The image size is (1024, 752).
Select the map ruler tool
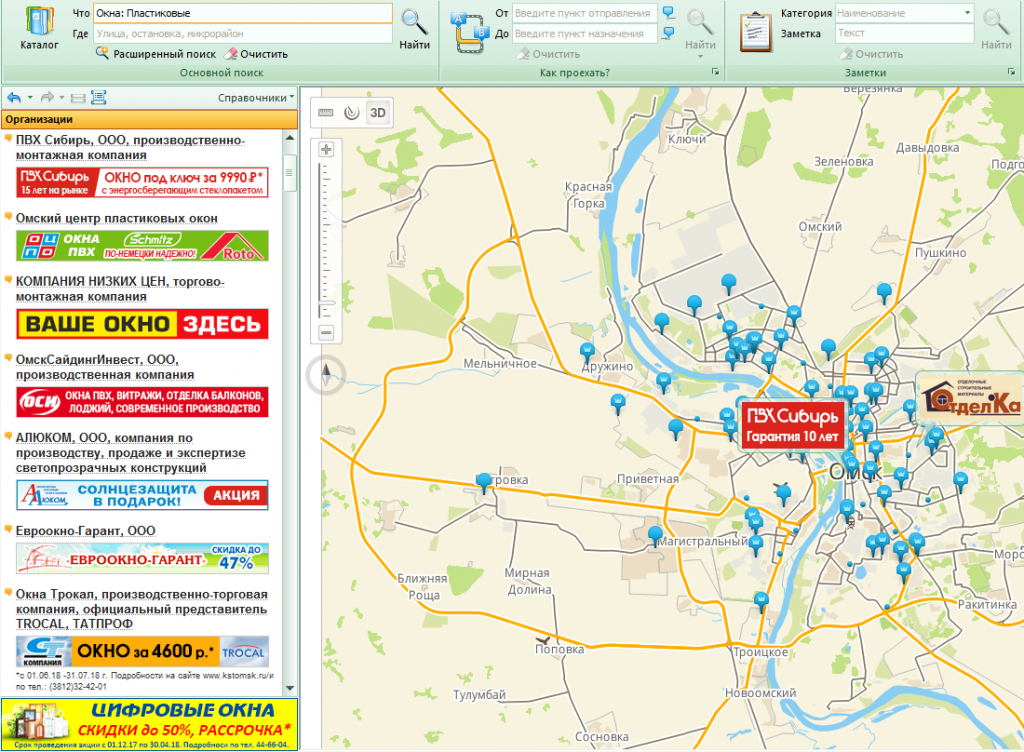[x=325, y=113]
